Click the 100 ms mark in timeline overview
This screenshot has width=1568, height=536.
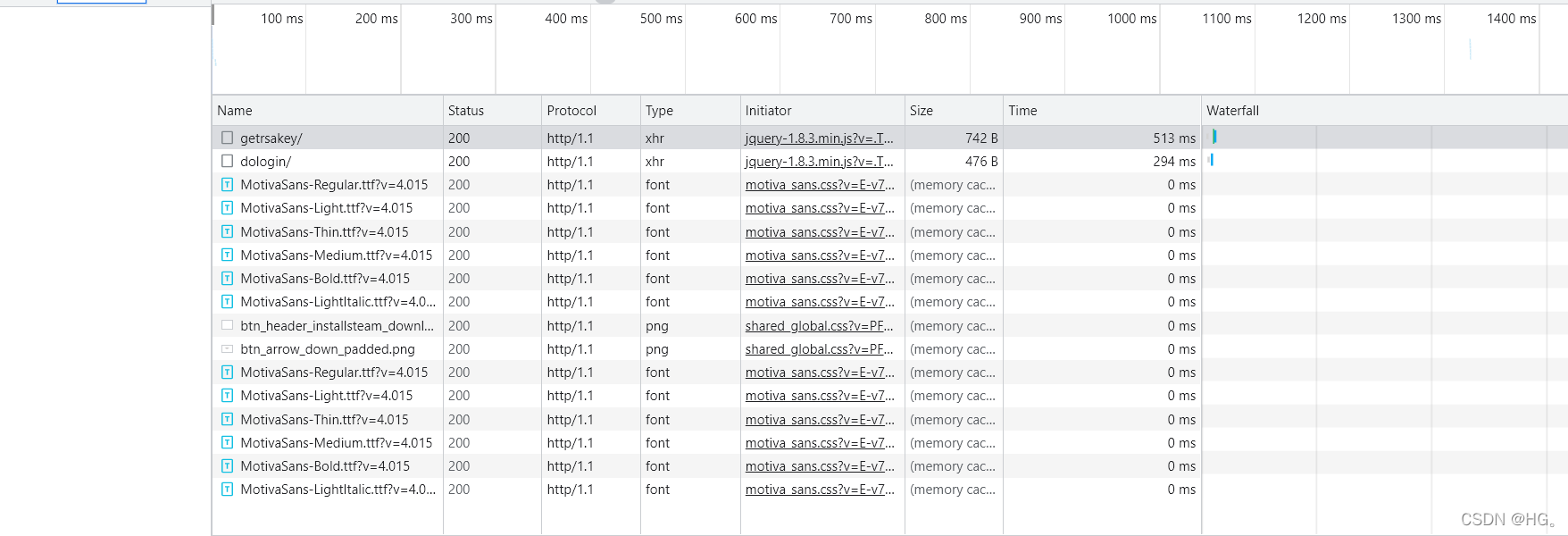[x=282, y=19]
